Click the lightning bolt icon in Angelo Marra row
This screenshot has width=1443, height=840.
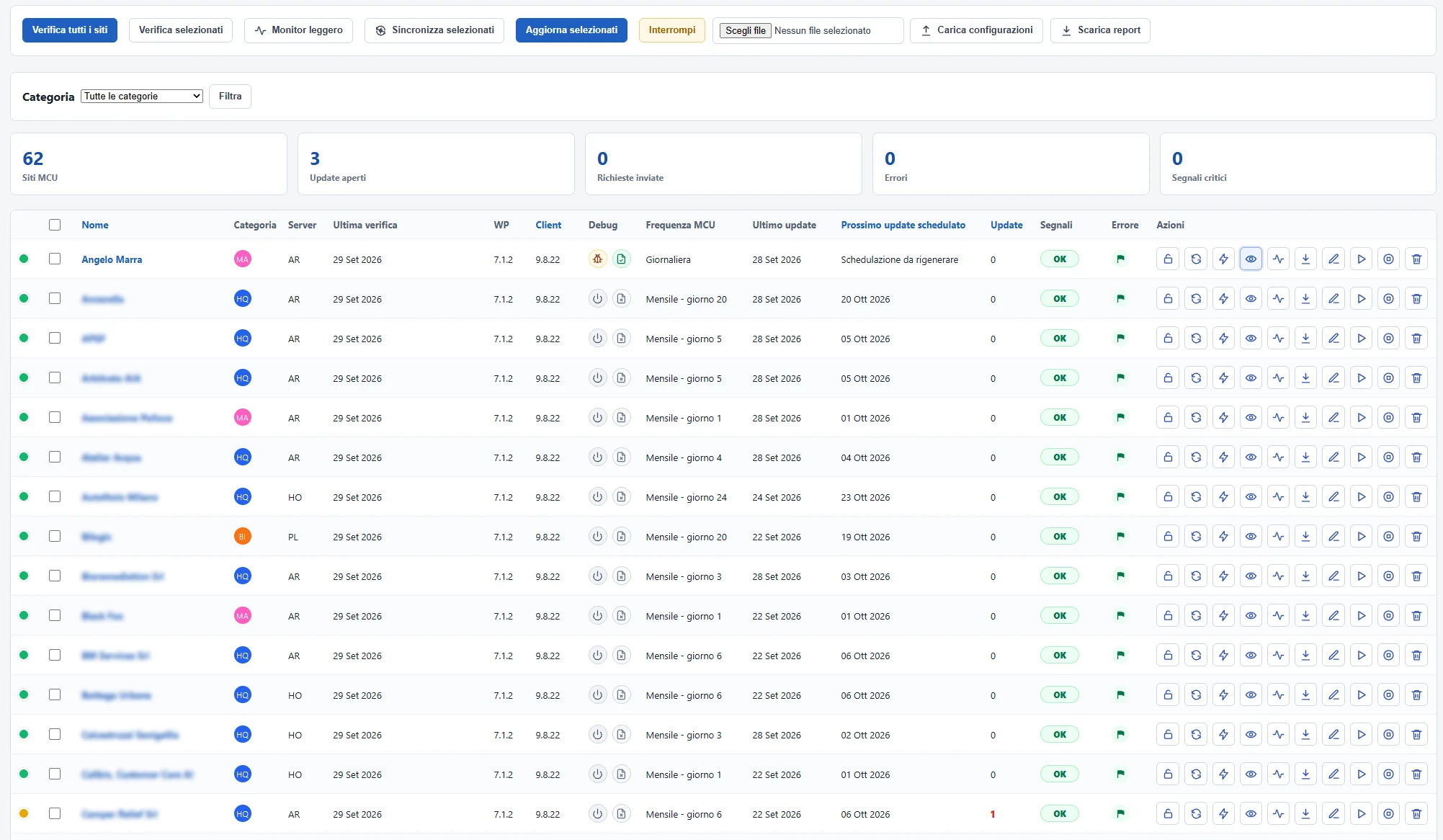click(1223, 259)
